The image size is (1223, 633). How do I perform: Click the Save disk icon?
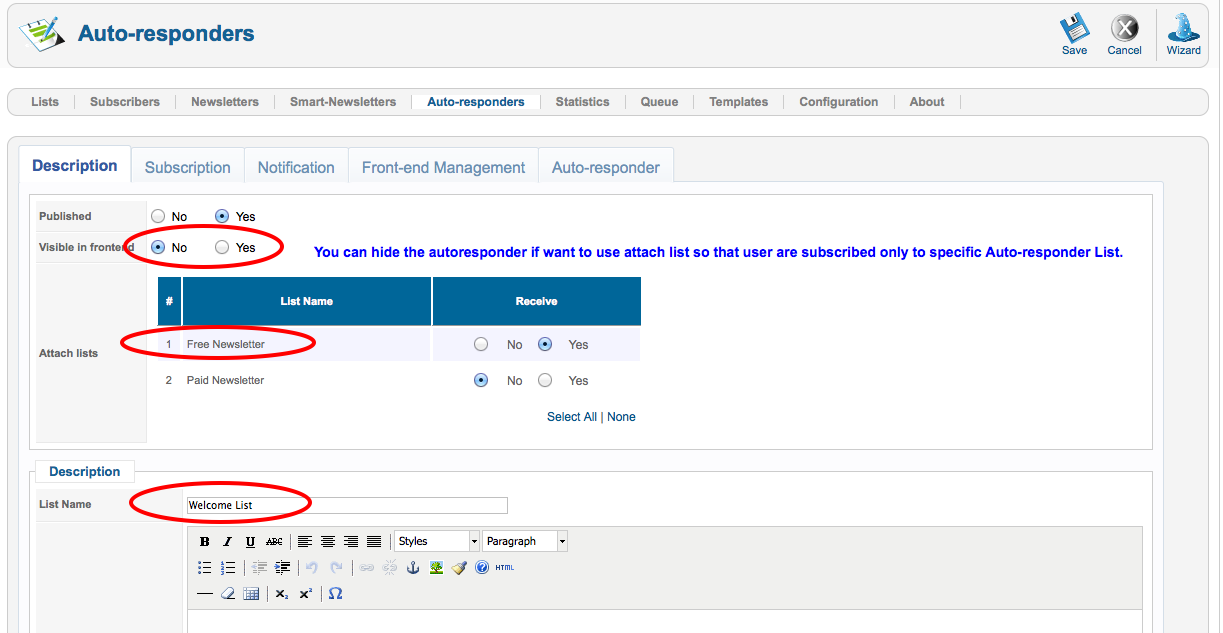1074,28
